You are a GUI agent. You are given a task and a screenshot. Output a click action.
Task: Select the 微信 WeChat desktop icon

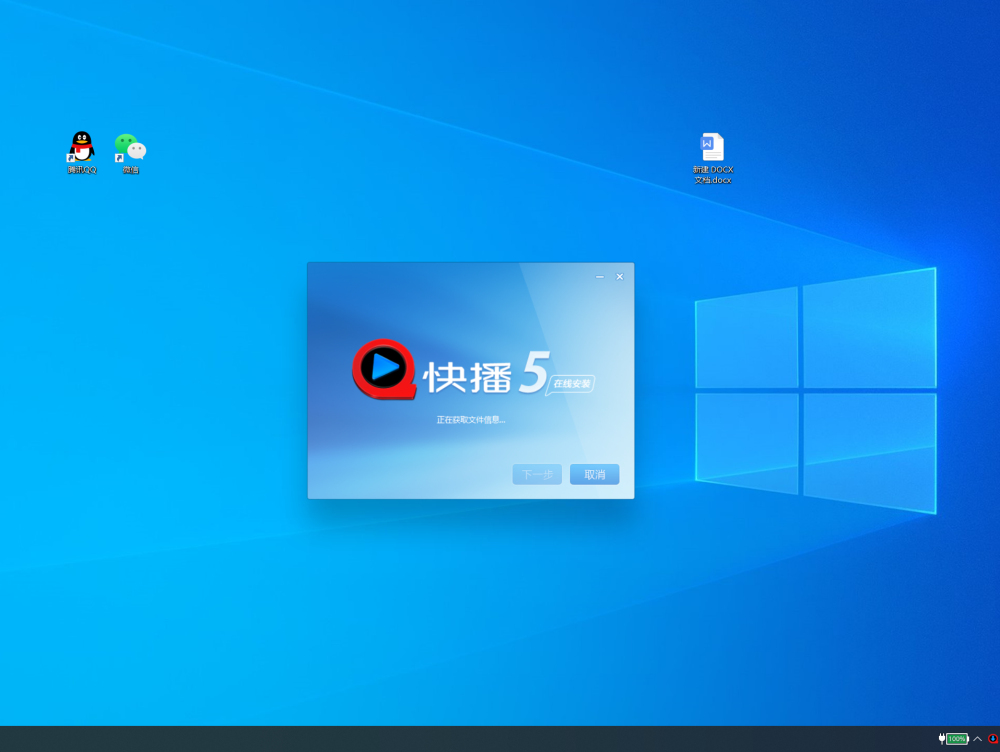(x=131, y=153)
